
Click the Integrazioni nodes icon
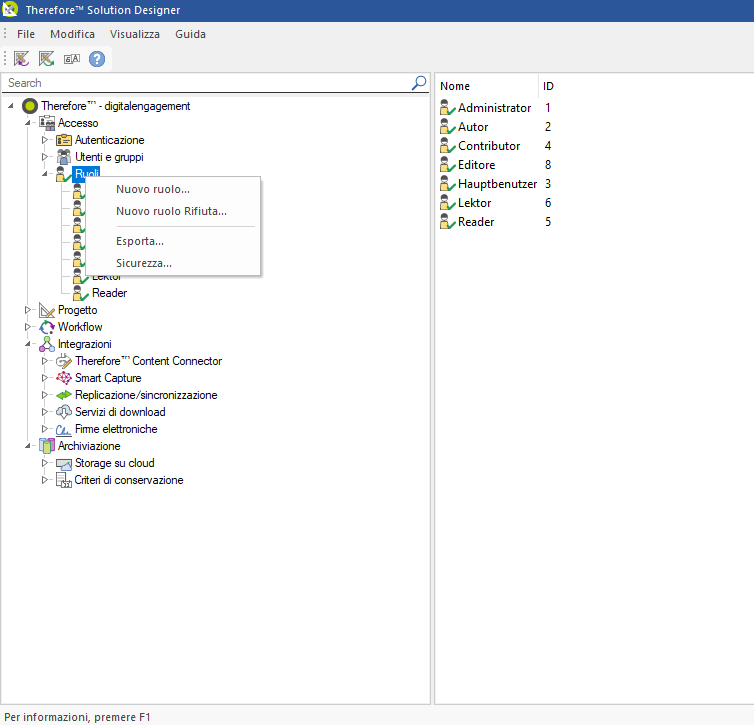[47, 344]
